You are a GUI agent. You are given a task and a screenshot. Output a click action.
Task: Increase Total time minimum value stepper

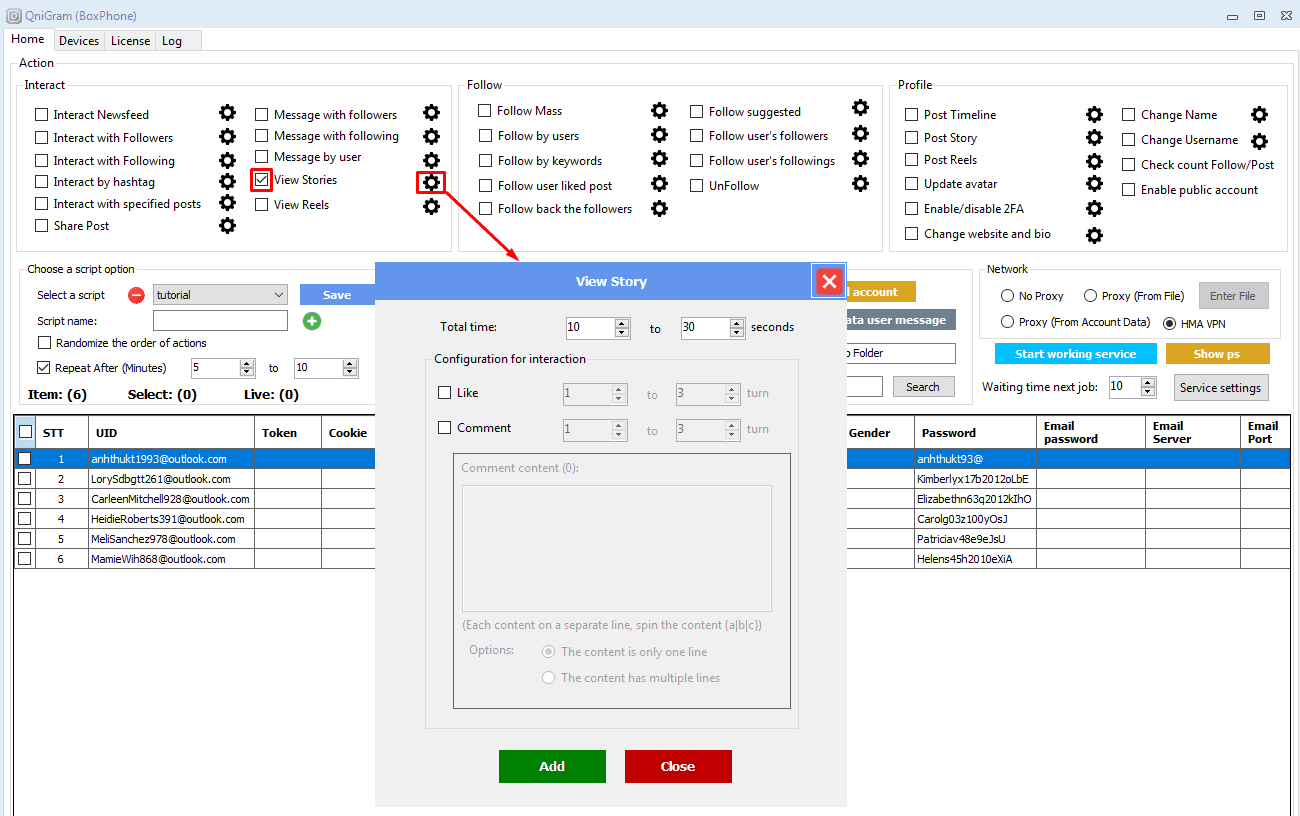[x=622, y=323]
